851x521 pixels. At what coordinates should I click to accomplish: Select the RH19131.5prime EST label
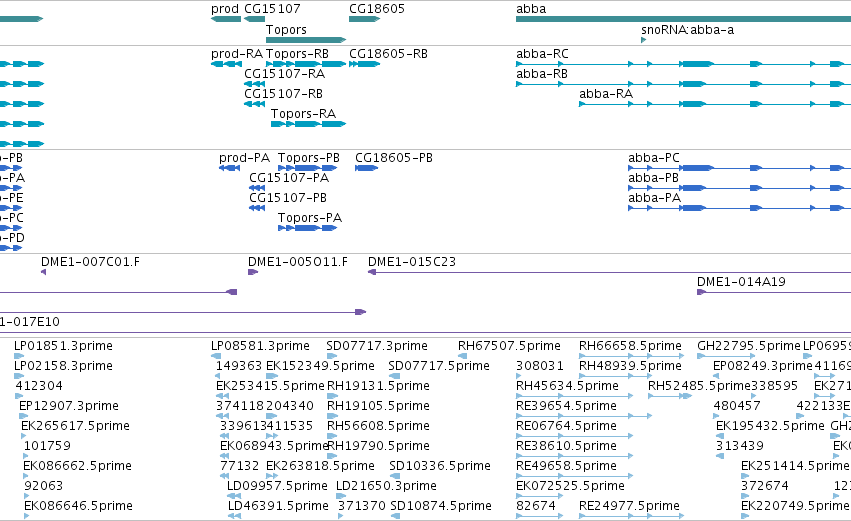(x=378, y=386)
